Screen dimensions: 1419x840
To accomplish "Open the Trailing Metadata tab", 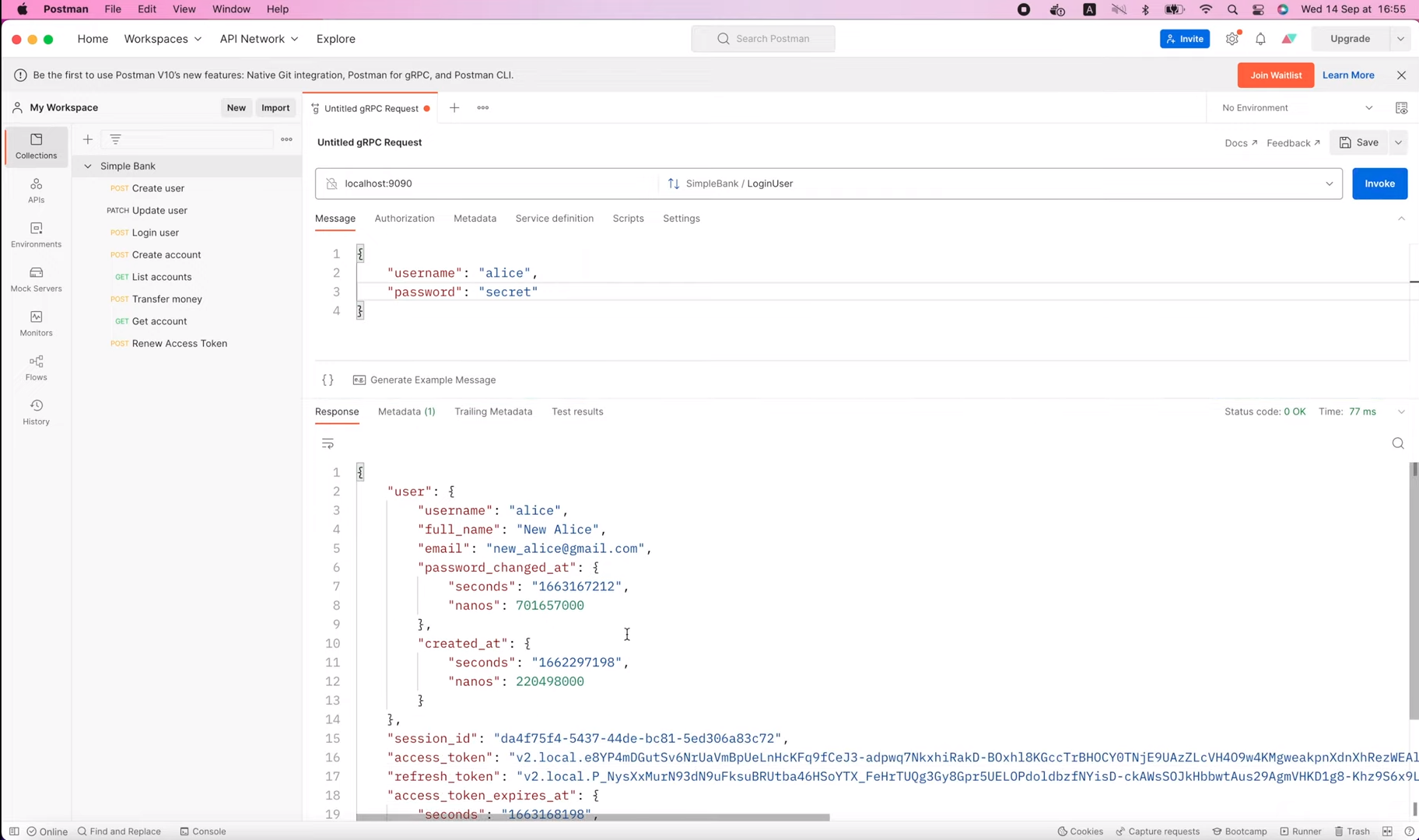I will [x=493, y=411].
